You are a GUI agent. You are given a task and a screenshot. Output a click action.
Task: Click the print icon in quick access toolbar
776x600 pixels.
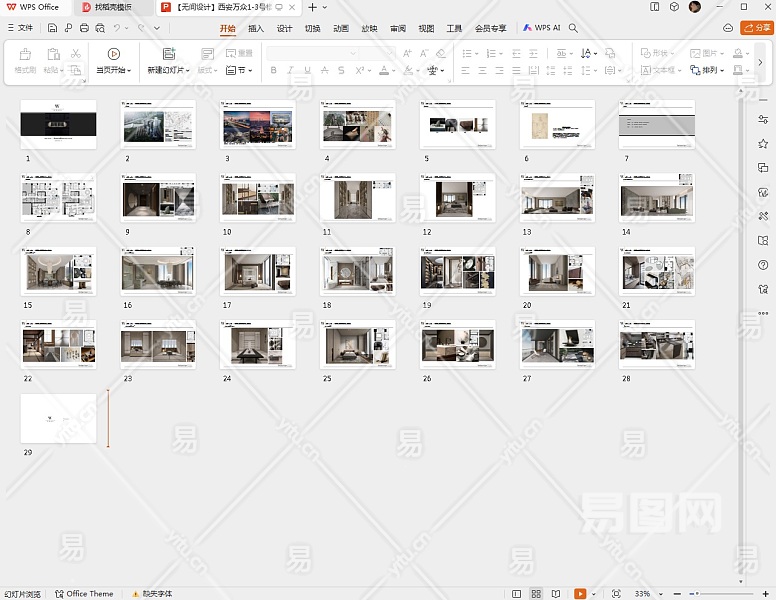(84, 28)
